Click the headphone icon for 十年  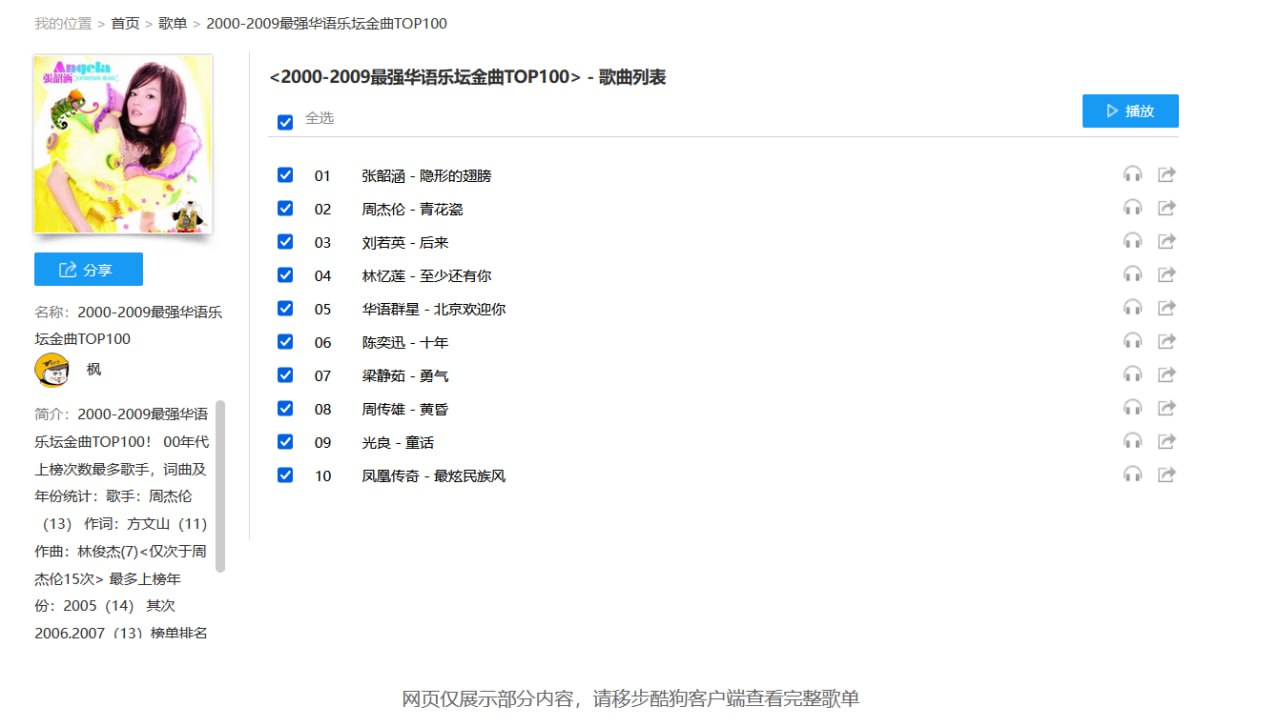click(1133, 340)
